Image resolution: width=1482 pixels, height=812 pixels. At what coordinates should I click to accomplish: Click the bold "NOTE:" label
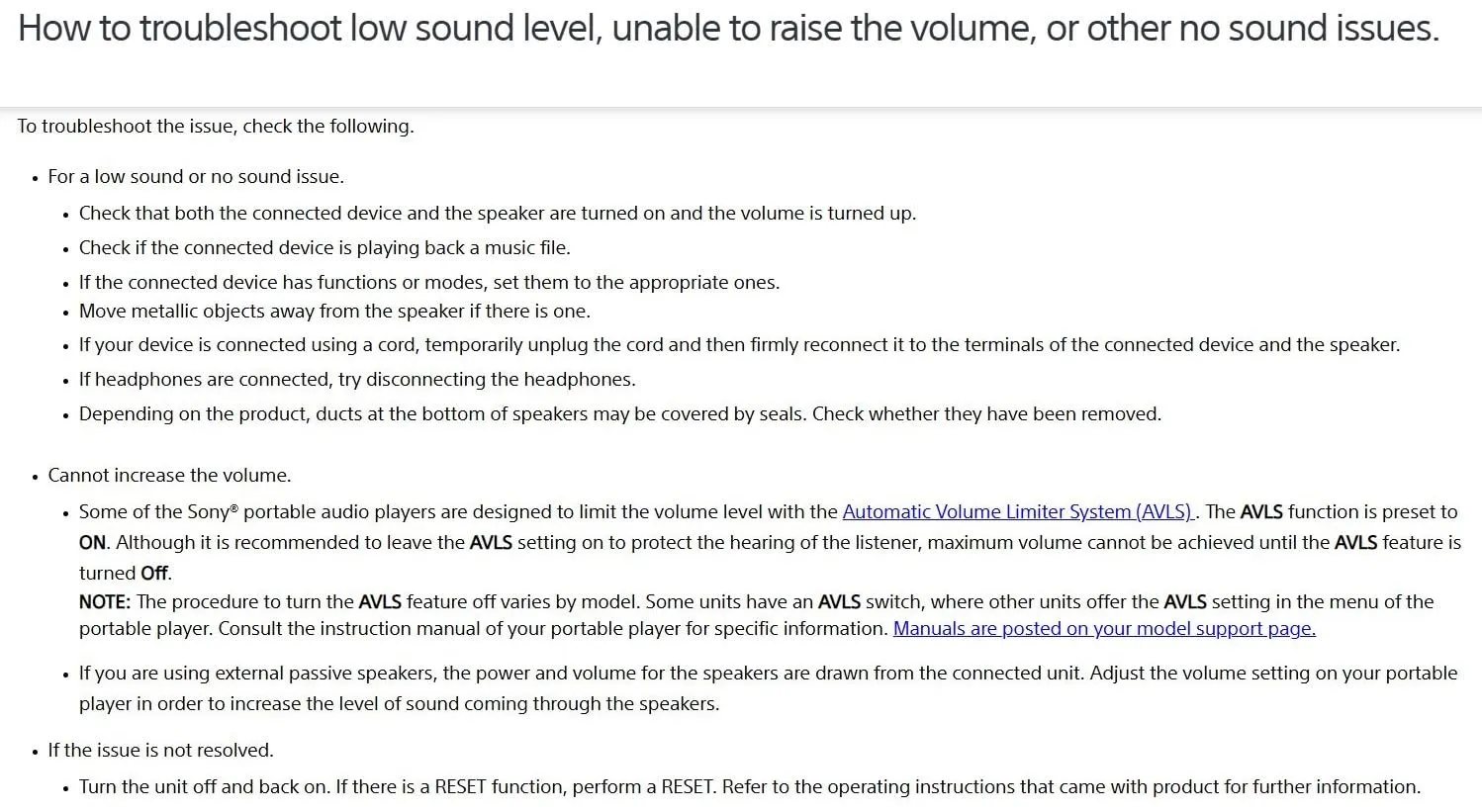[105, 602]
